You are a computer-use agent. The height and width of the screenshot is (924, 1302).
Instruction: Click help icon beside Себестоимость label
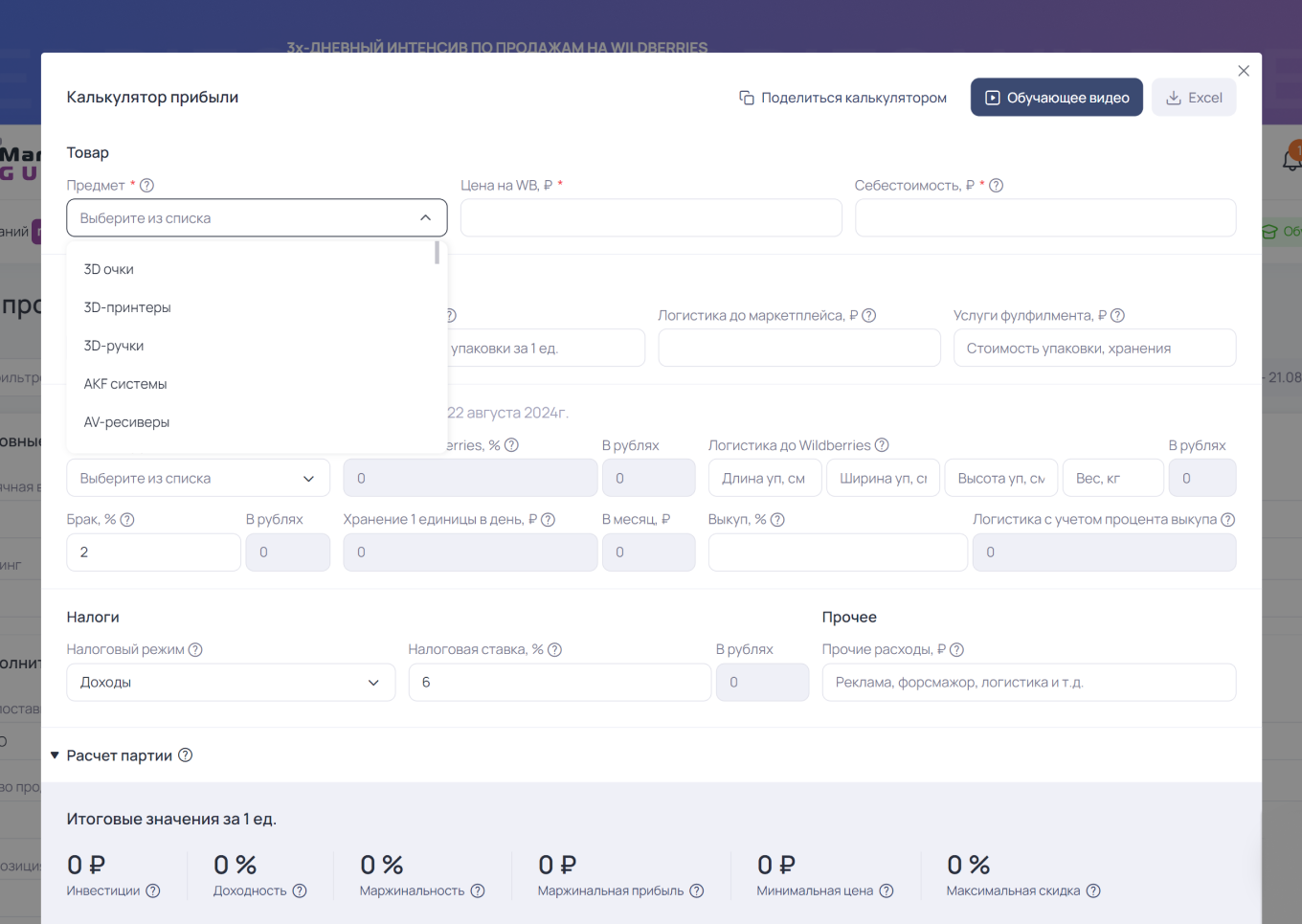point(996,186)
